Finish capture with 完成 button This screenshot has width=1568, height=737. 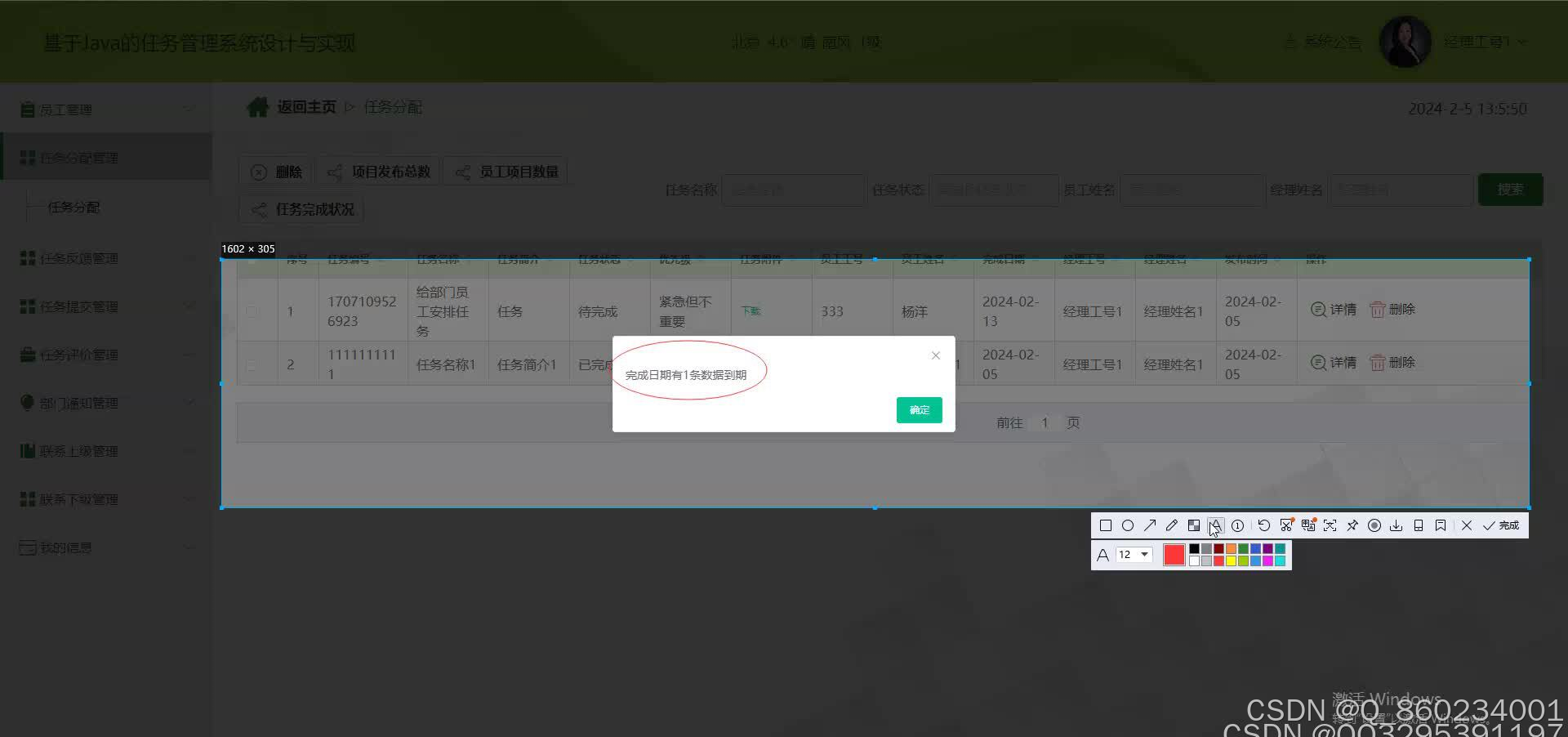click(x=1501, y=525)
